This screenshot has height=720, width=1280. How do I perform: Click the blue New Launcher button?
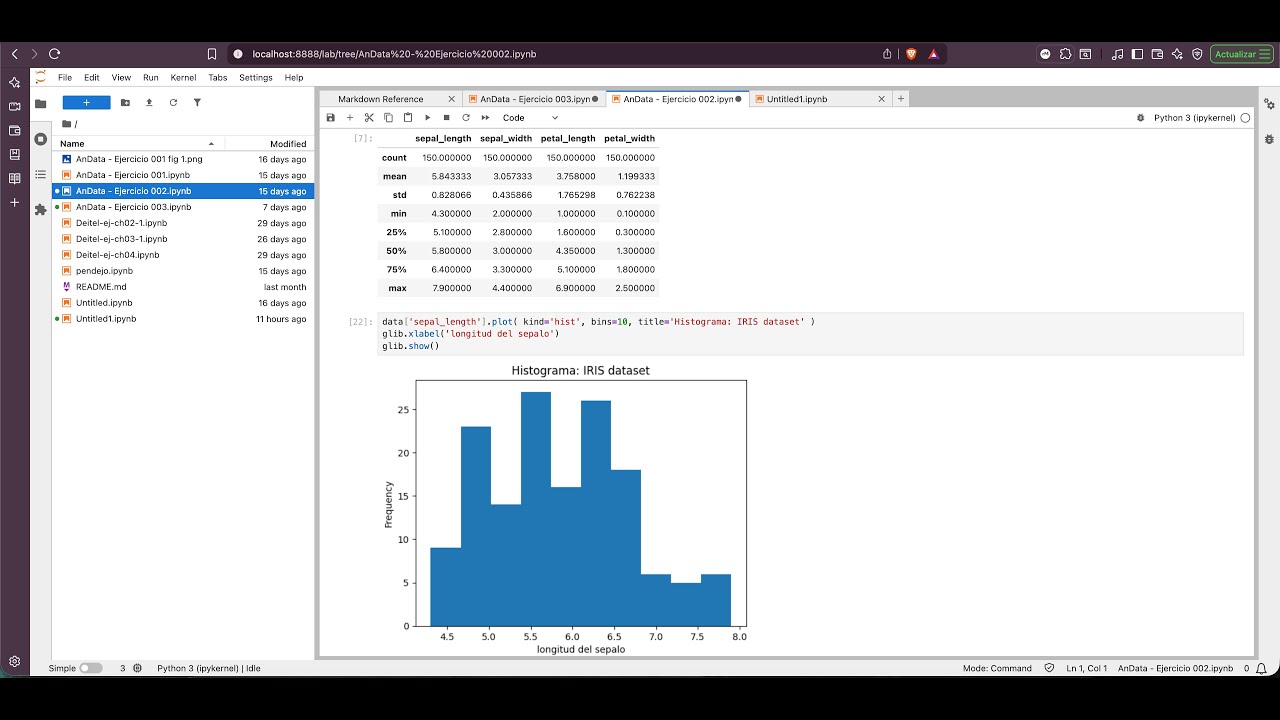[86, 102]
